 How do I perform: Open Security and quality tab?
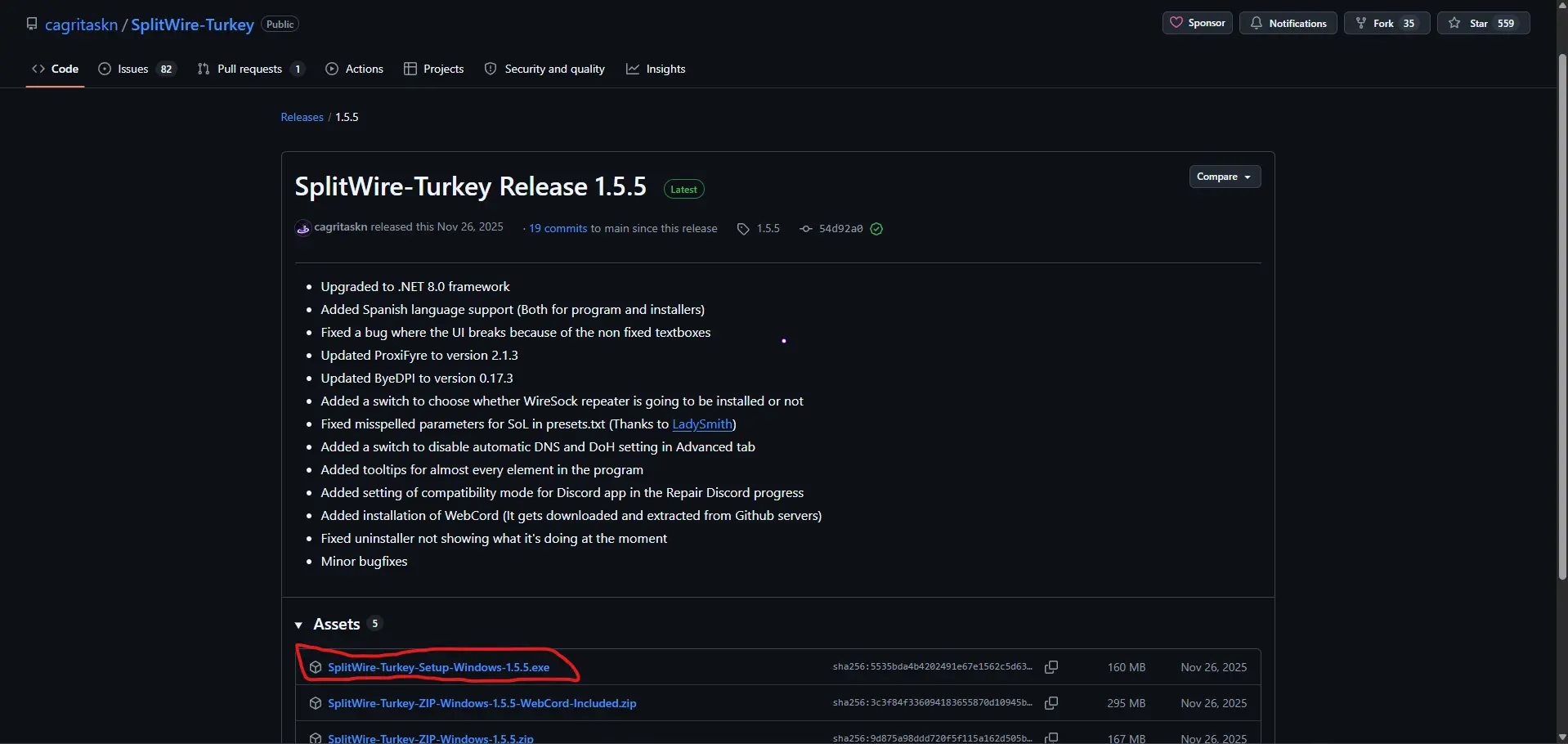pyautogui.click(x=544, y=69)
